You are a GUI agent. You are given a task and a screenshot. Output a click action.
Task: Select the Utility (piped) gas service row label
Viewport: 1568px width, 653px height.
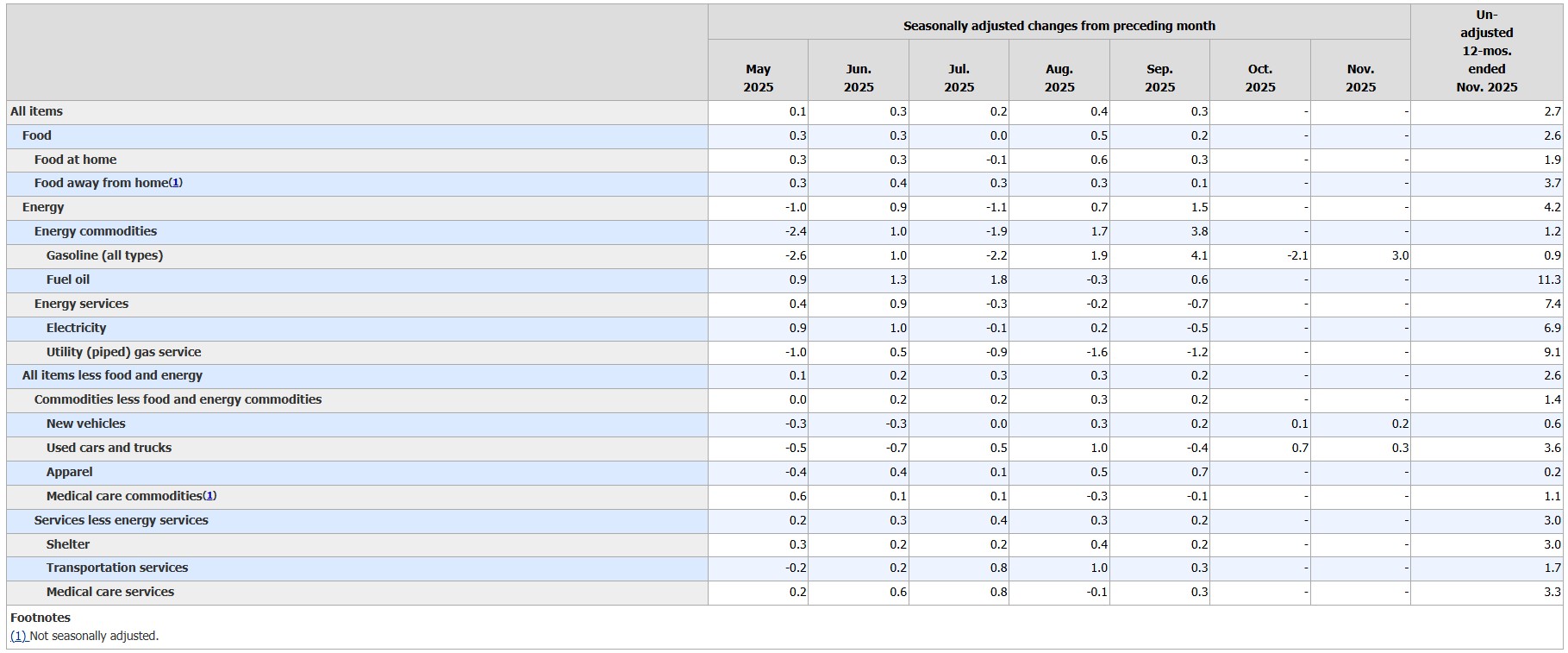point(123,352)
